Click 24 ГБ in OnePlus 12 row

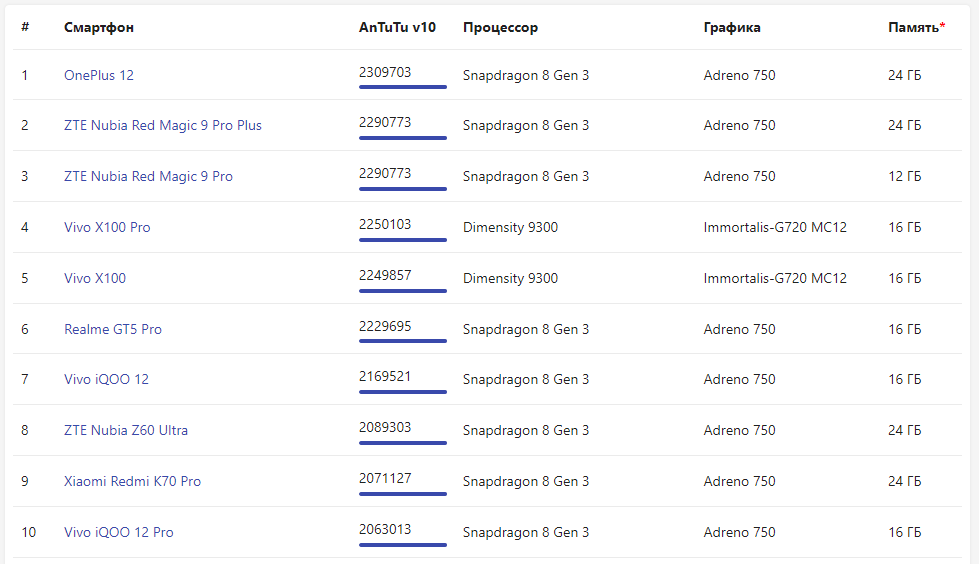[905, 75]
